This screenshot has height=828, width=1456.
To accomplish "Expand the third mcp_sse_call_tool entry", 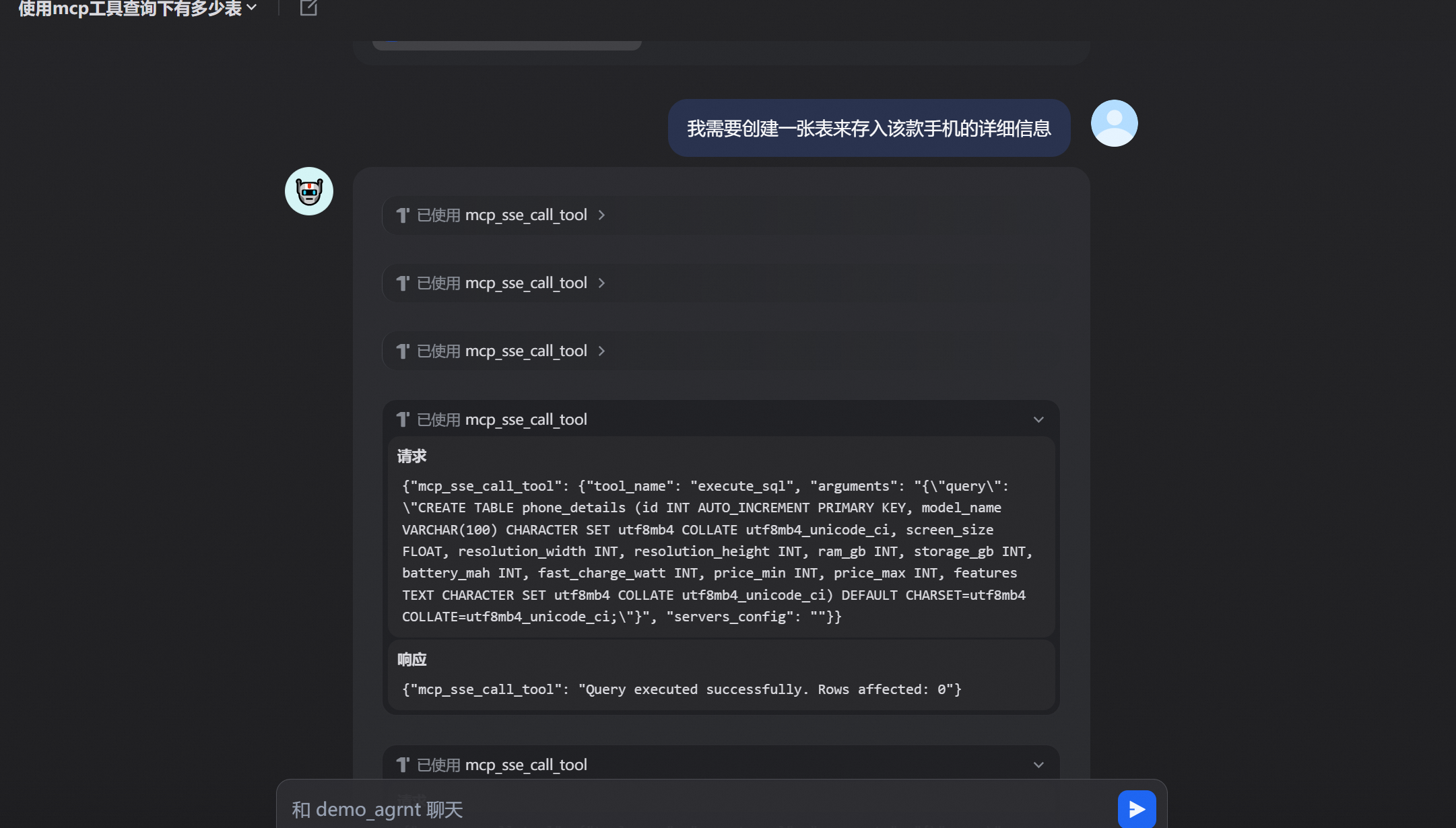I will tap(601, 351).
